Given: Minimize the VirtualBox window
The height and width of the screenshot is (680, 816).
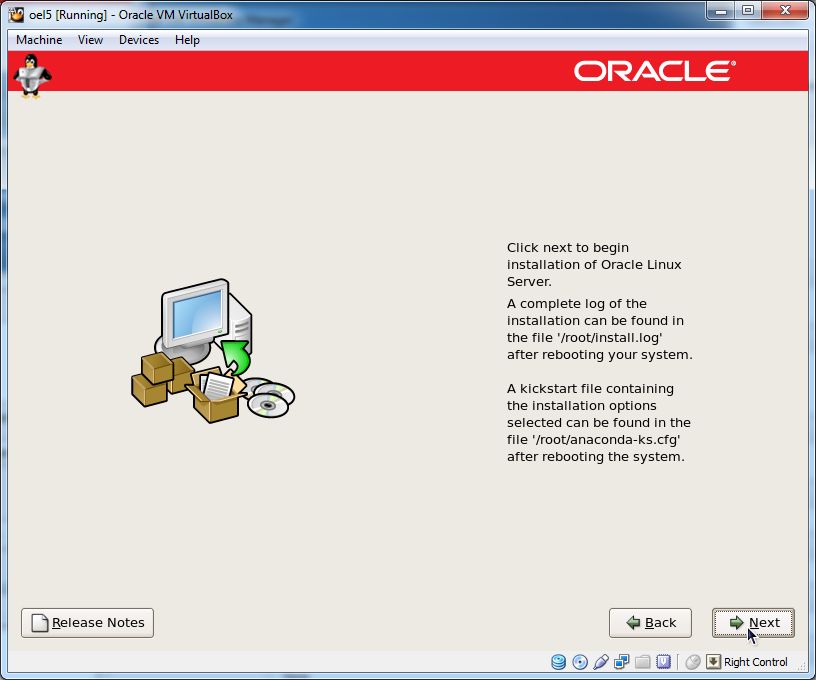Looking at the screenshot, I should 721,10.
